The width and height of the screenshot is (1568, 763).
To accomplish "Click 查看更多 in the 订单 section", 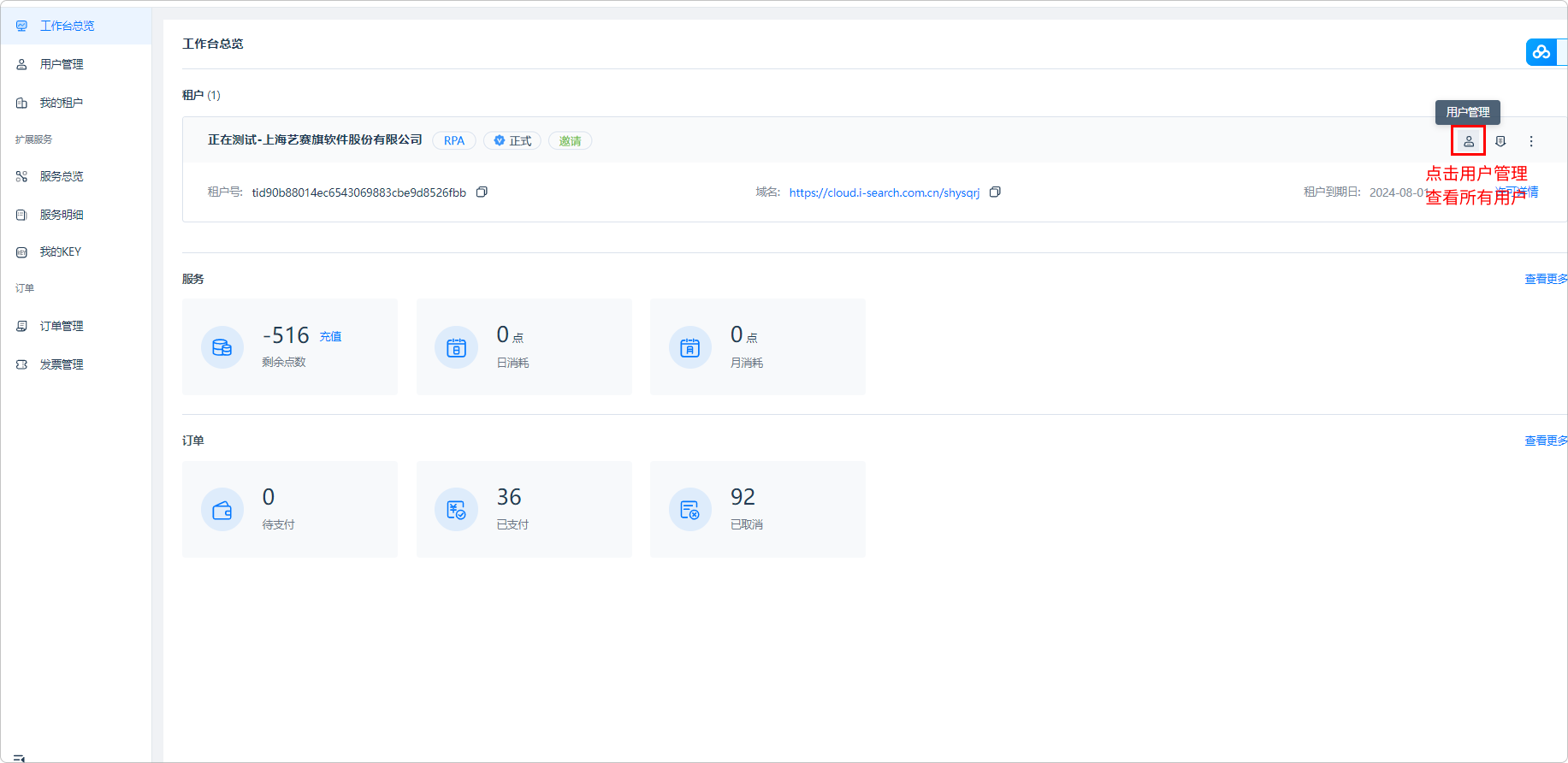I will coord(1545,441).
